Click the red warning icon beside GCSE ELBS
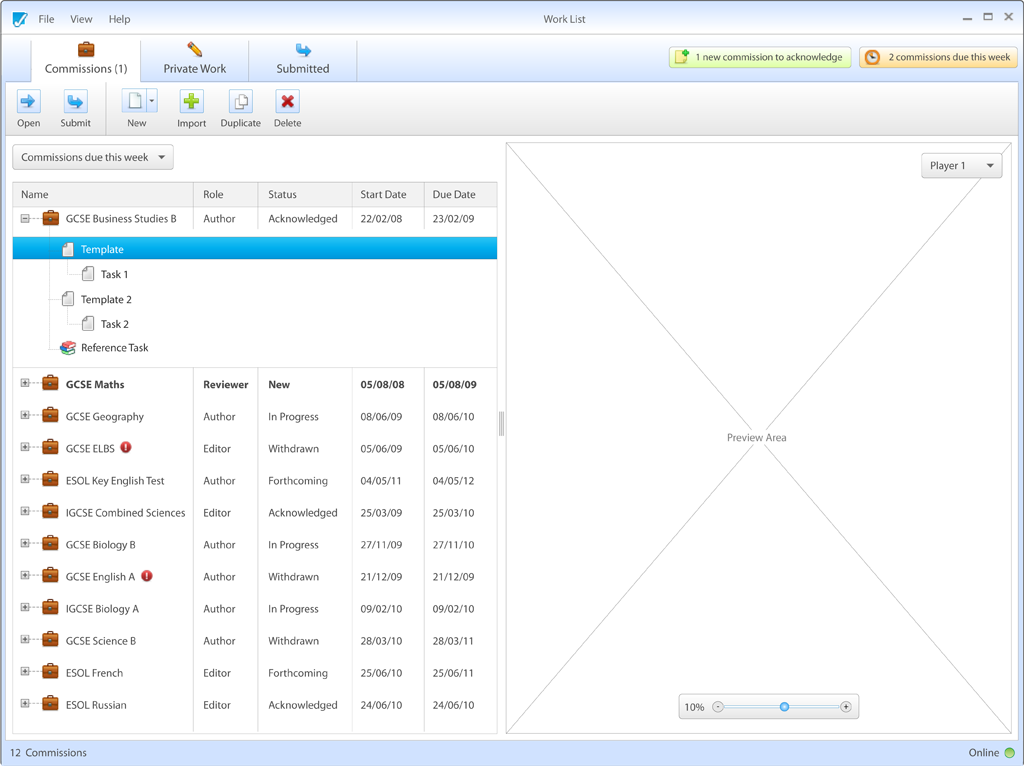Image resolution: width=1024 pixels, height=766 pixels. (x=126, y=448)
